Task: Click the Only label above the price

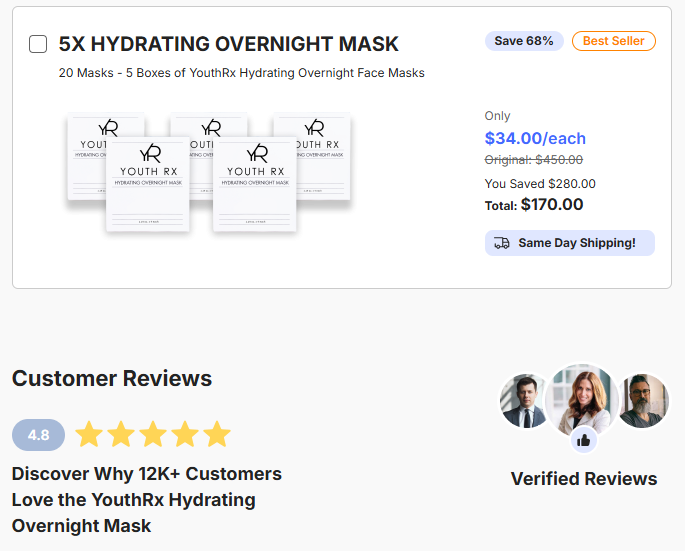Action: [497, 116]
